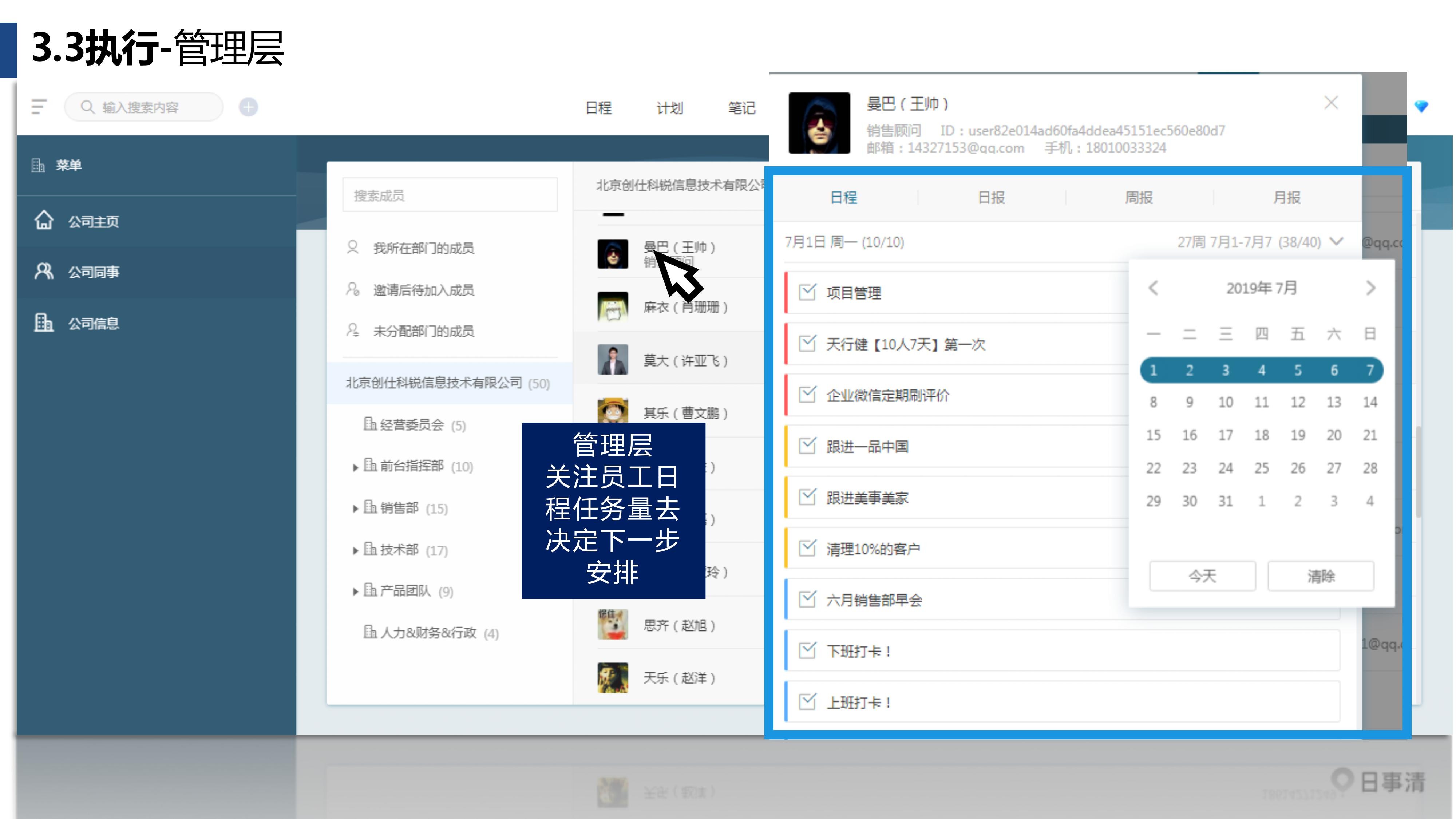Toggle checkbox for 下班打卡！
Viewport: 1456px width, 819px height.
click(807, 650)
